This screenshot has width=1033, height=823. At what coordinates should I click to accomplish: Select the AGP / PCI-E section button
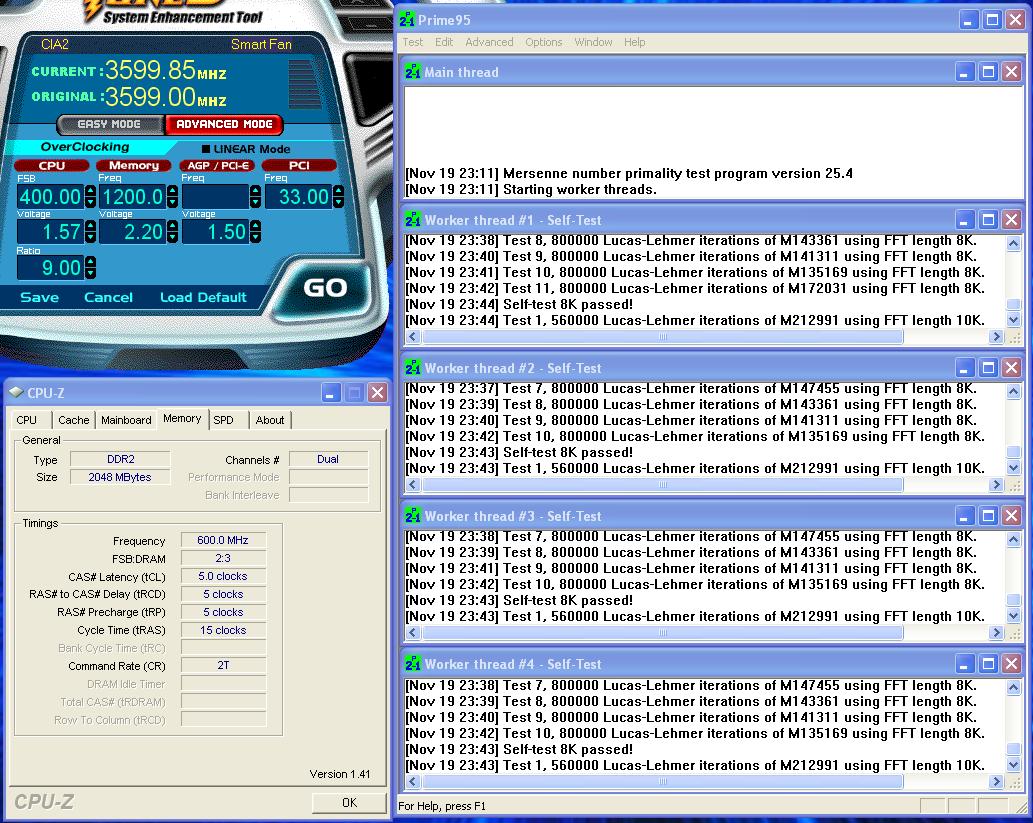[218, 165]
